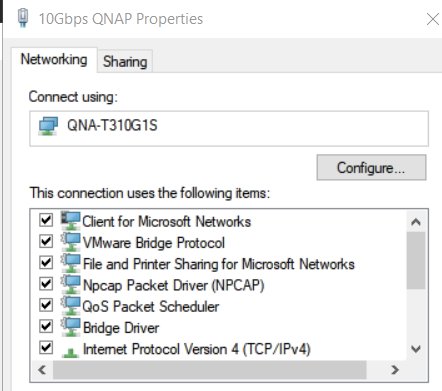442x391 pixels.
Task: Click the Client for Microsoft Networks icon
Action: click(x=71, y=221)
